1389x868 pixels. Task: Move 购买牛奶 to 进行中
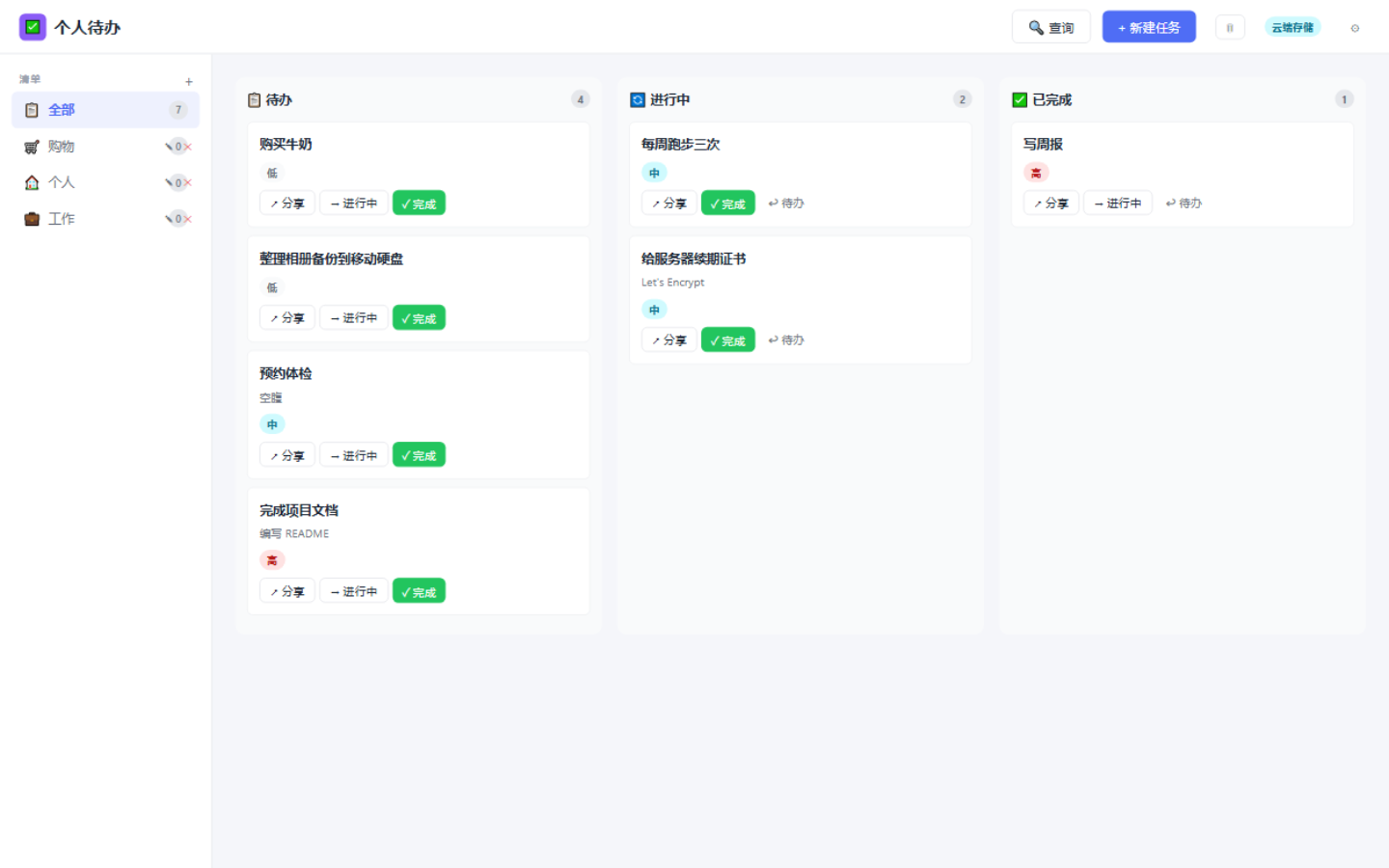(353, 203)
